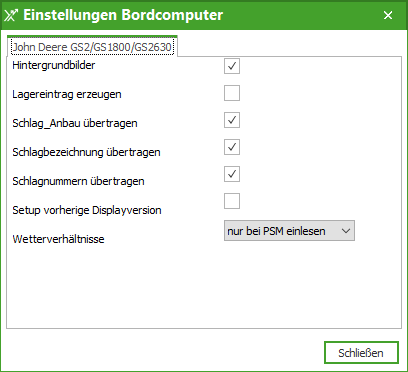Viewport: 408px width, 372px height.
Task: Click the Einstellungen Bordcomputer window title
Action: pos(123,15)
